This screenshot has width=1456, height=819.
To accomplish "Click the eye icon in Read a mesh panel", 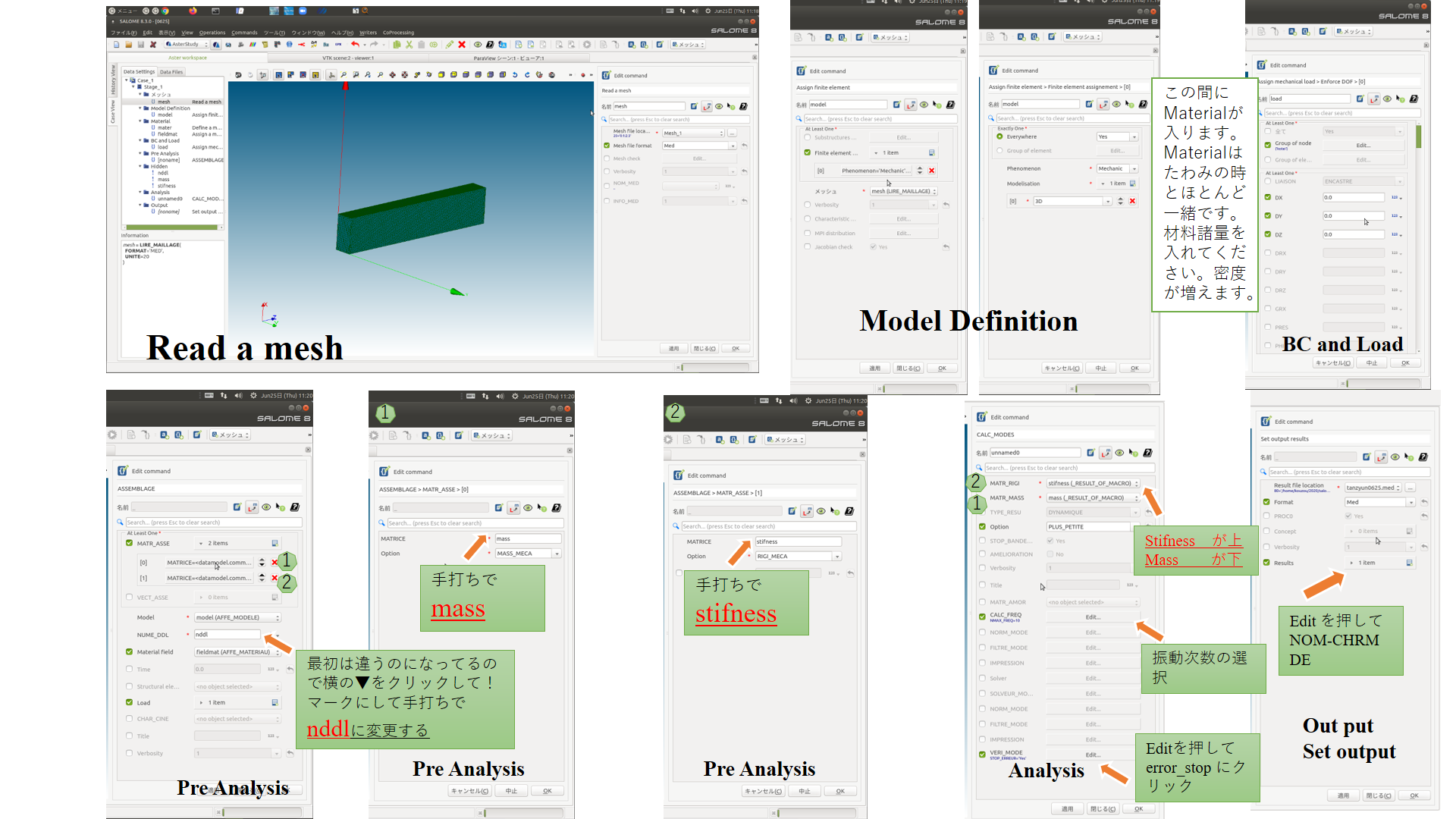I will tap(718, 106).
